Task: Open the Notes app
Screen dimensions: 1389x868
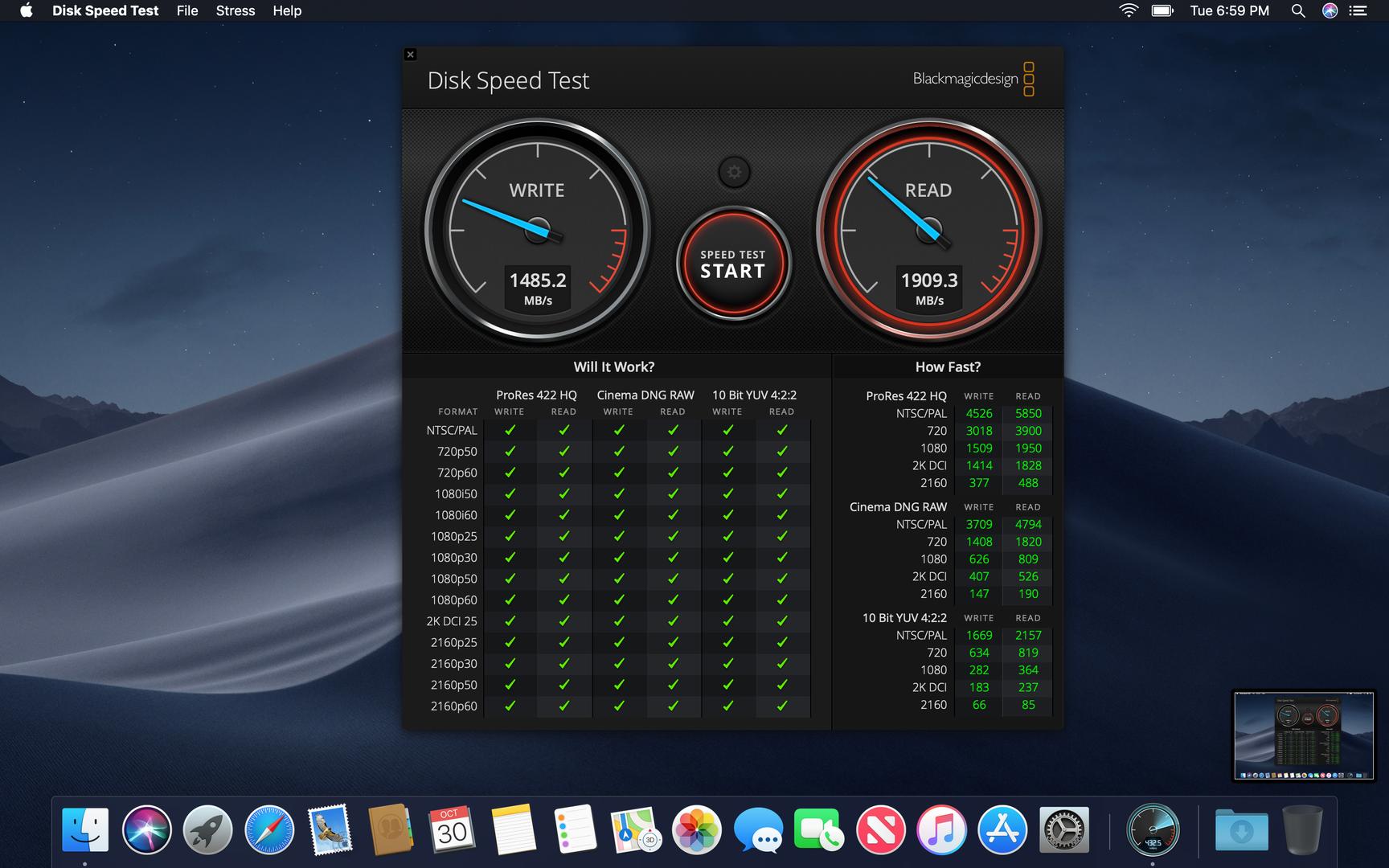Action: pyautogui.click(x=513, y=829)
